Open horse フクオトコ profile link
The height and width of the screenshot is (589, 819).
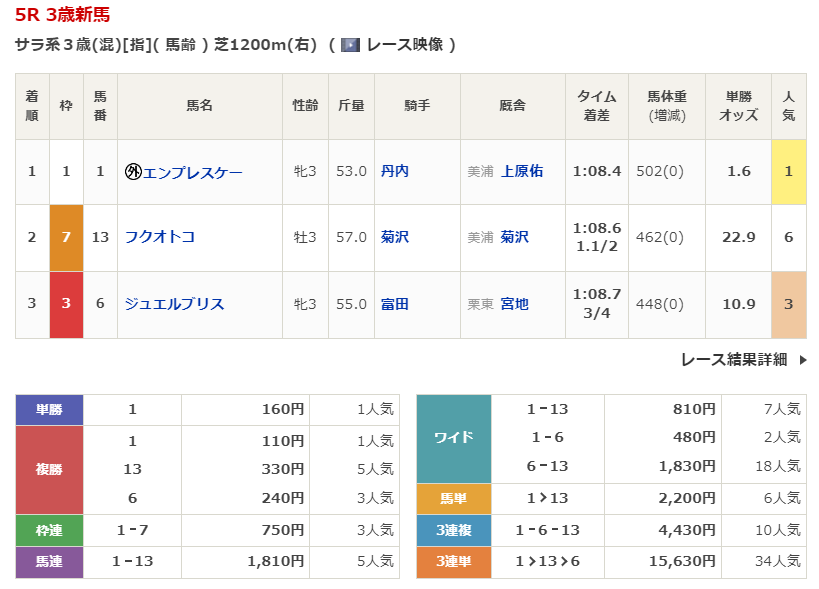tap(159, 237)
